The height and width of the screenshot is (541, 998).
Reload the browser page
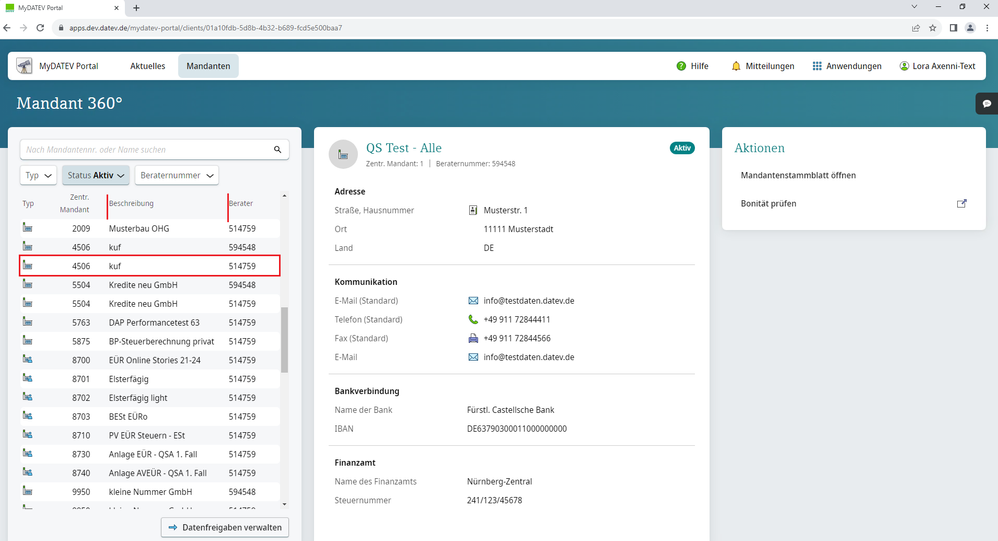point(40,28)
